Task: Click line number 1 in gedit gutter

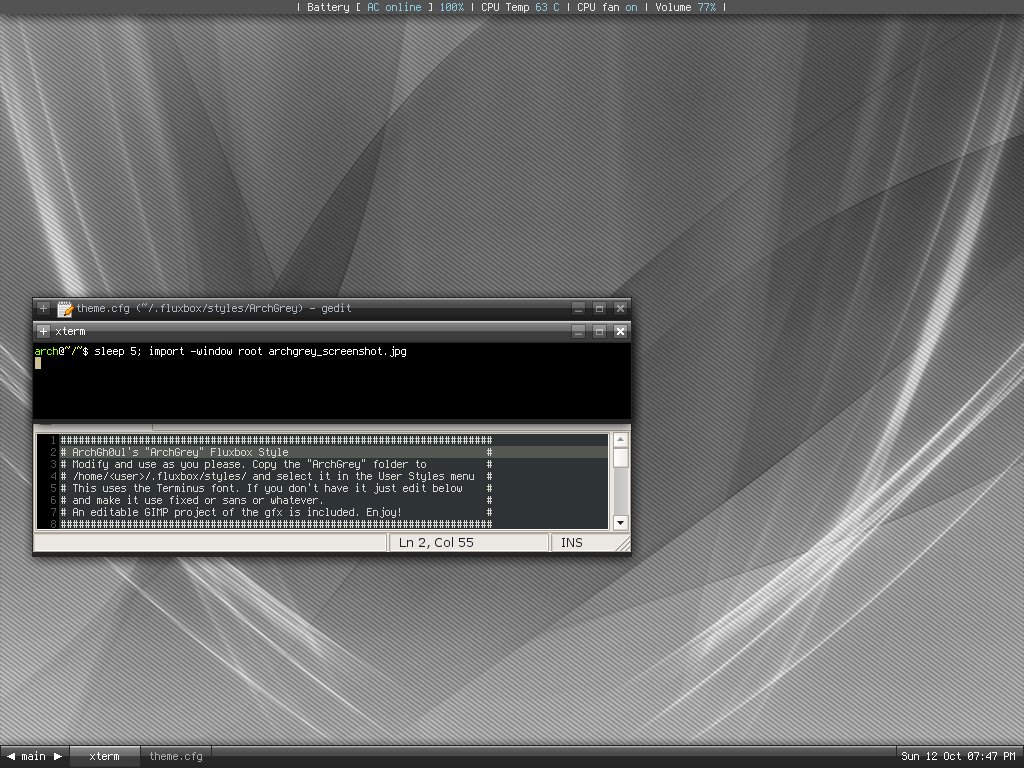Action: tap(54, 440)
